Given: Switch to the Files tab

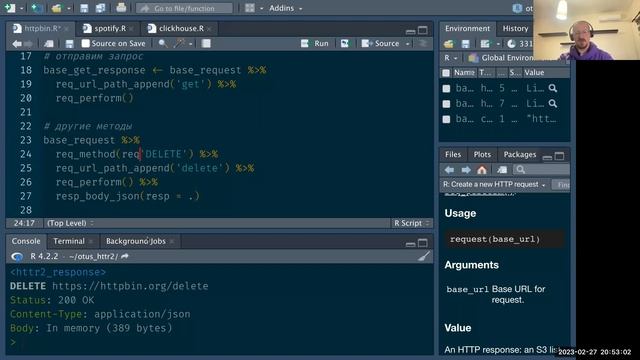Looking at the screenshot, I should point(453,155).
